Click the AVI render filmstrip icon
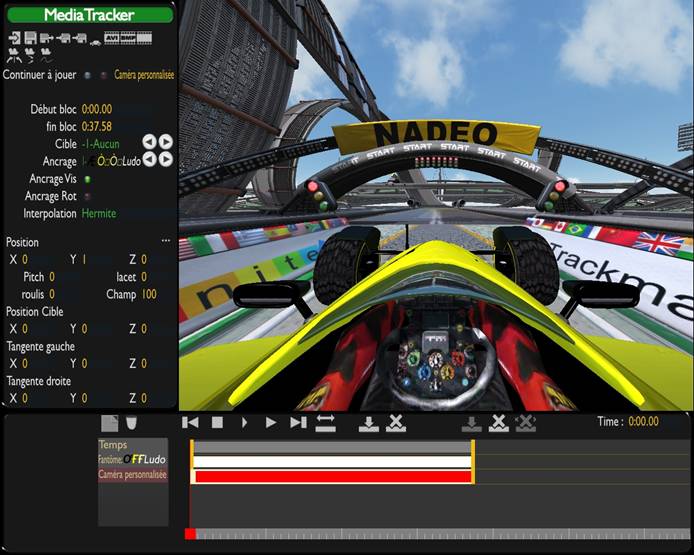This screenshot has width=694, height=555. click(x=112, y=38)
